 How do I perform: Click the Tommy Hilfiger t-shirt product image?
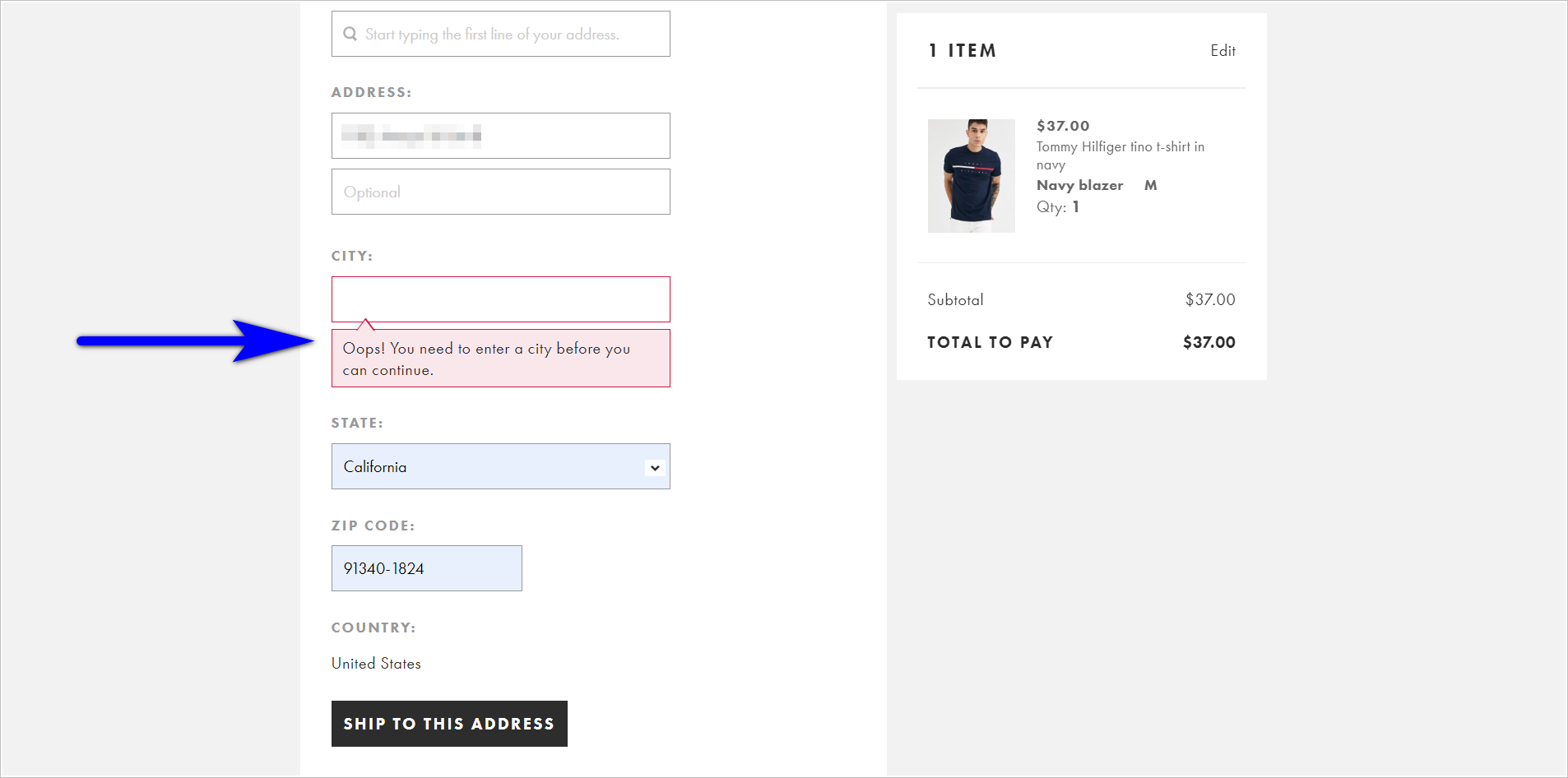click(971, 175)
